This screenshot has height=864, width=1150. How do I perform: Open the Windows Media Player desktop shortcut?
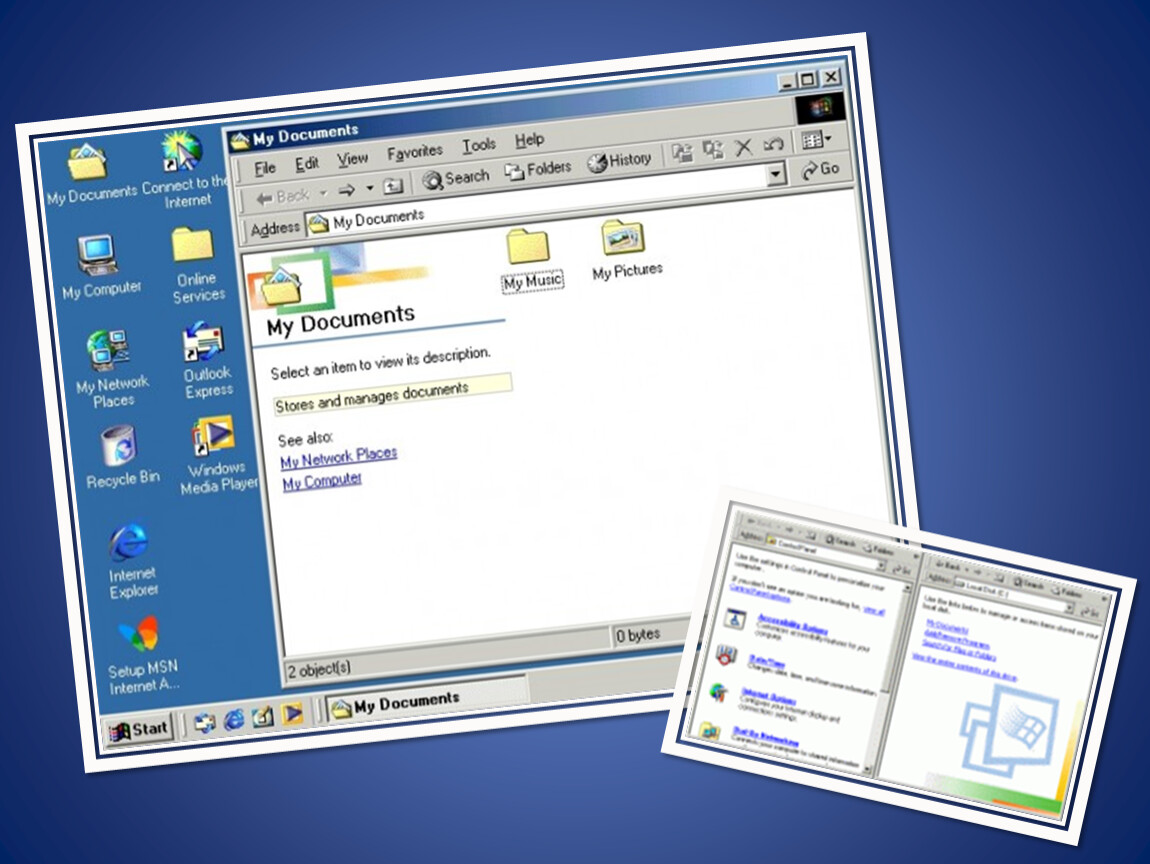click(216, 455)
